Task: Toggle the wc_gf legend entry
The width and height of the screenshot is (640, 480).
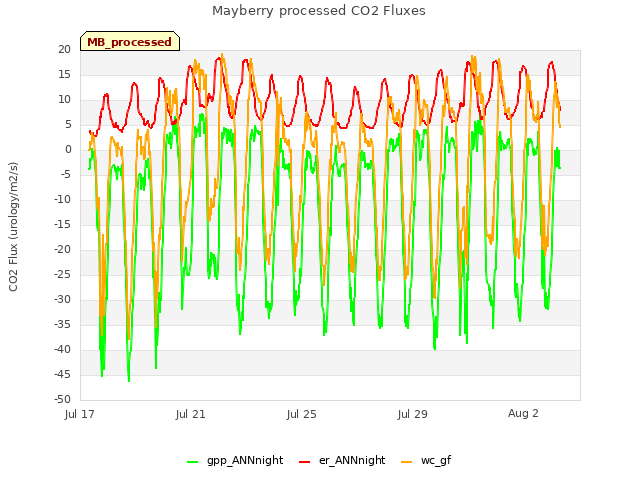Action: click(426, 461)
